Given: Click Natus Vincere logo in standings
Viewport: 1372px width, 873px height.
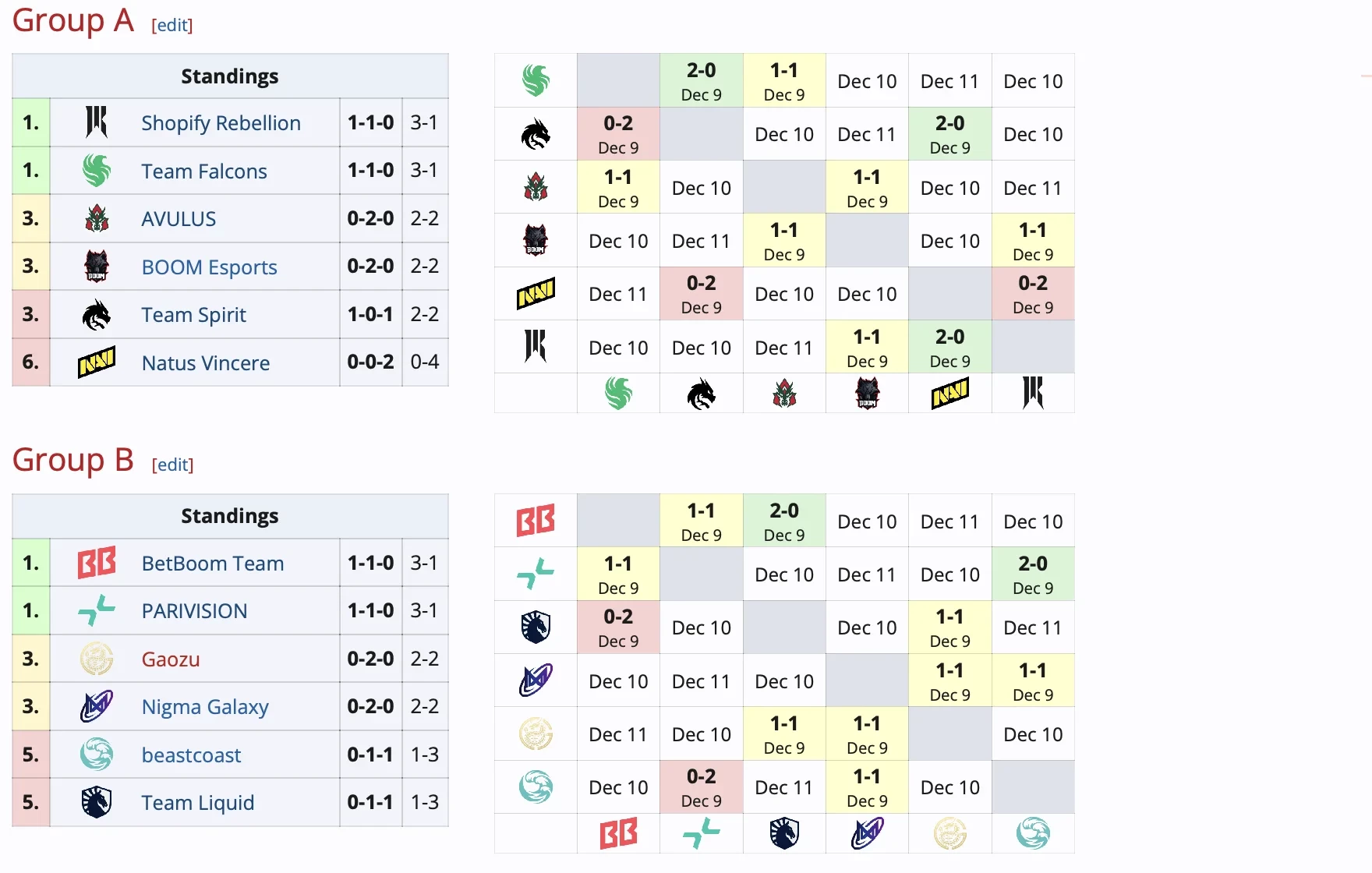Looking at the screenshot, I should 97,362.
